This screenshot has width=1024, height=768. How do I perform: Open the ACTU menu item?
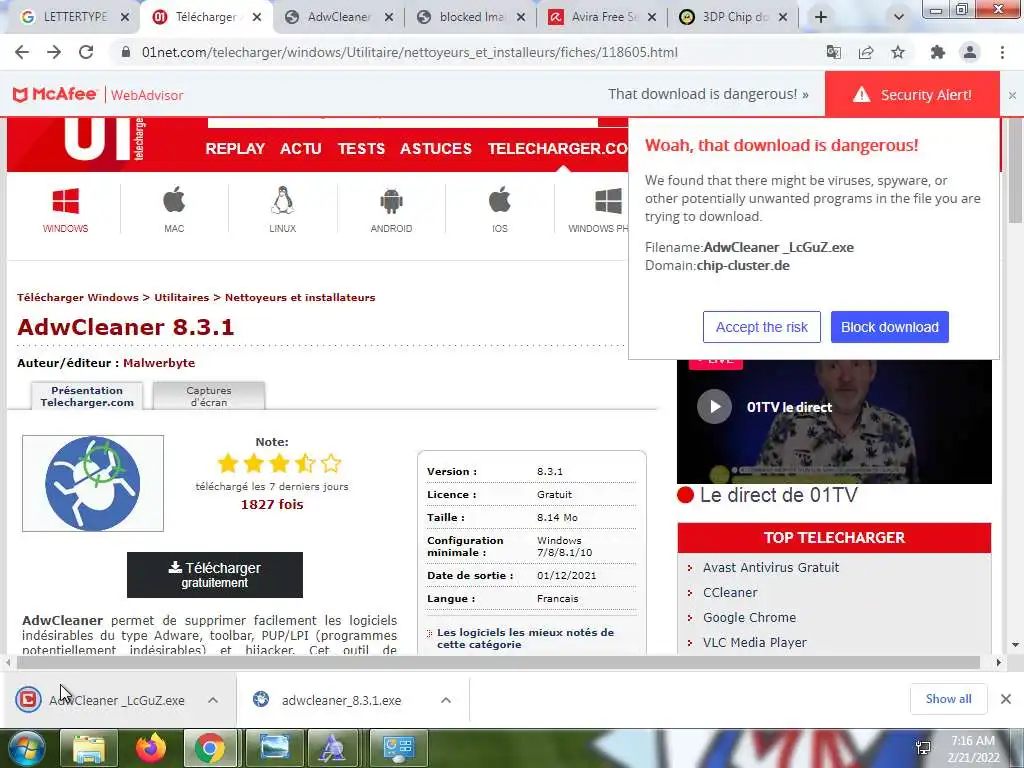(x=301, y=149)
